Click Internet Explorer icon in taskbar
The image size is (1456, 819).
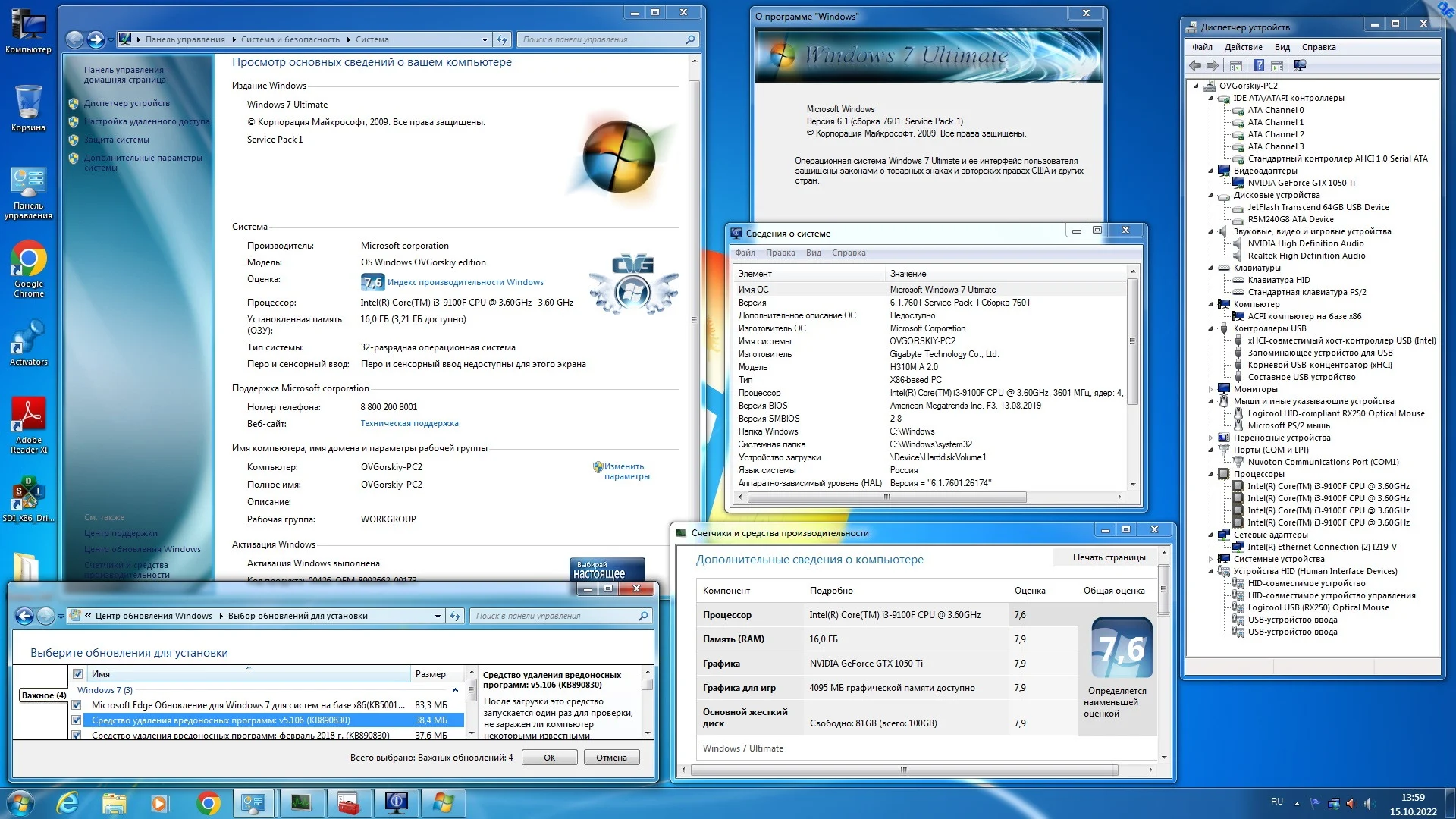coord(68,803)
